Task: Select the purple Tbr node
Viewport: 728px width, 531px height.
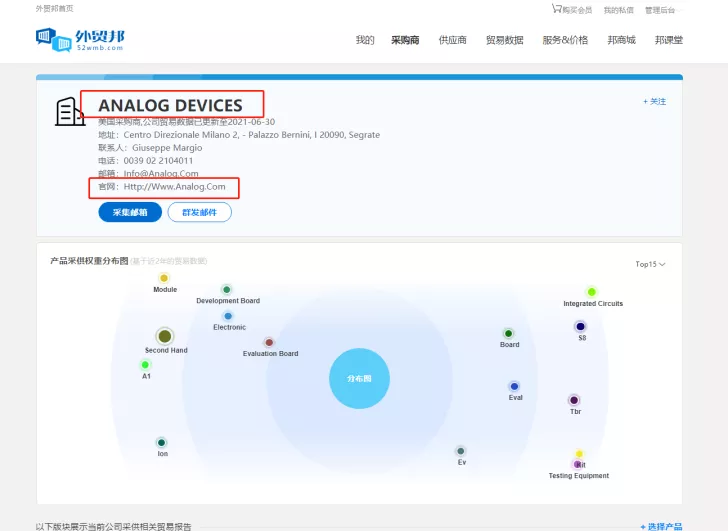Action: tap(574, 400)
